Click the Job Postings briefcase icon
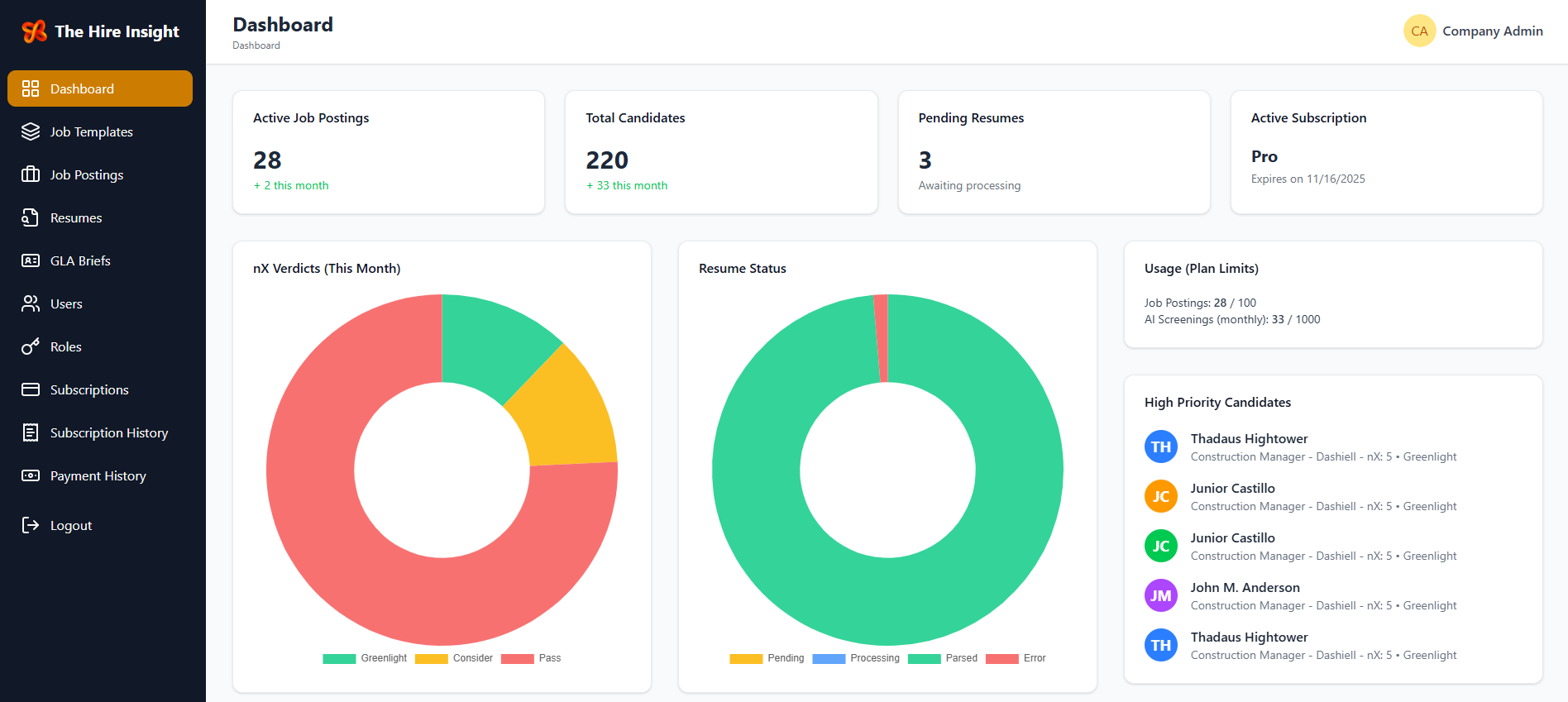The height and width of the screenshot is (702, 1568). [31, 175]
